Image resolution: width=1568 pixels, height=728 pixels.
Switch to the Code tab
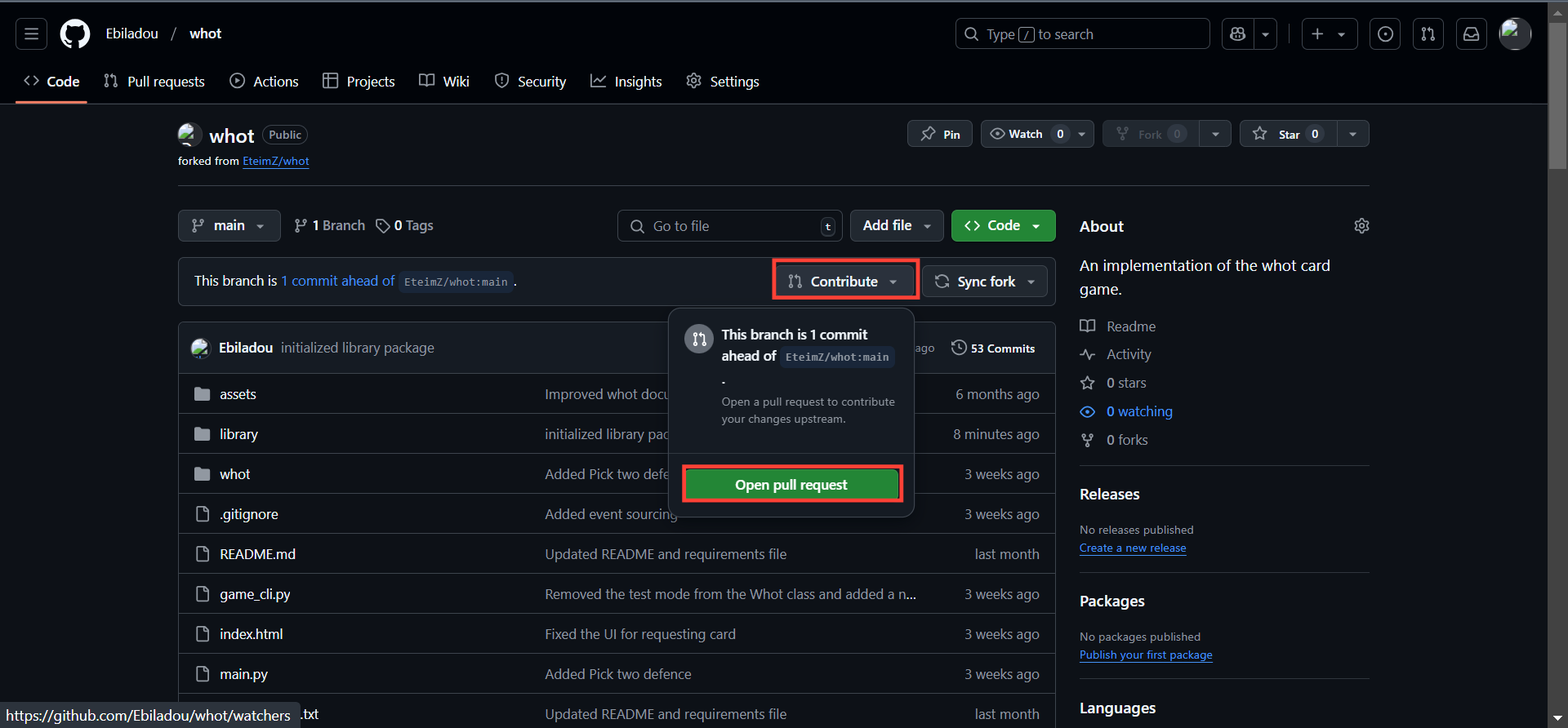tap(51, 82)
